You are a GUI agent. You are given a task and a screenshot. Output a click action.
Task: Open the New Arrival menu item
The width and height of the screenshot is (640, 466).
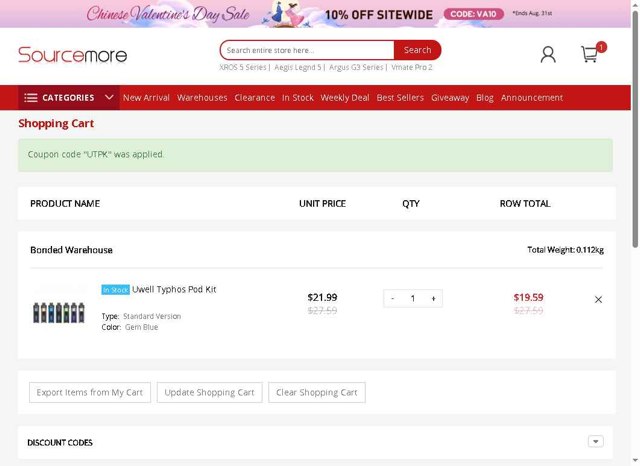(146, 98)
